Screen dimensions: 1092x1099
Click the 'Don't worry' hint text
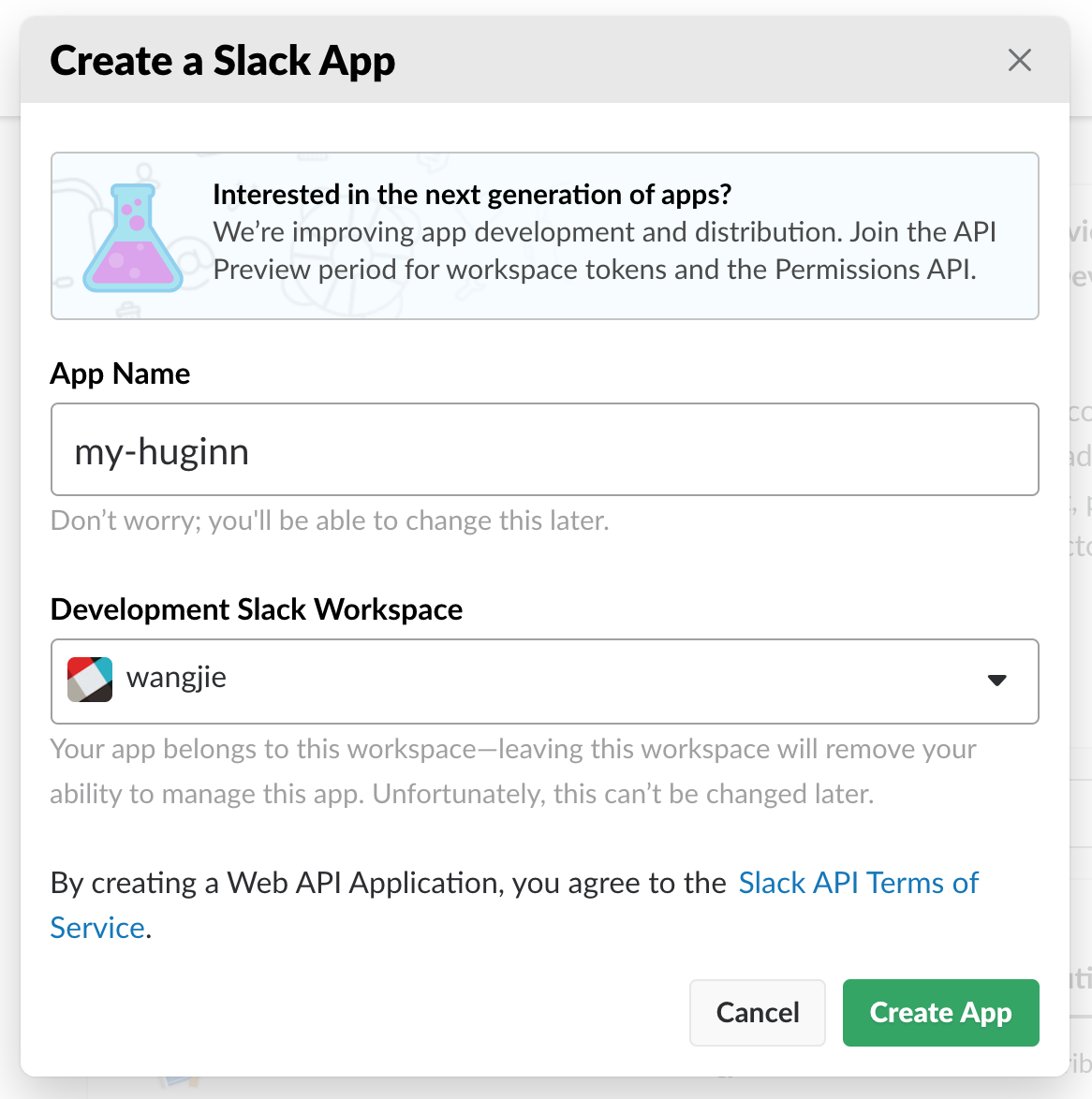pos(330,520)
